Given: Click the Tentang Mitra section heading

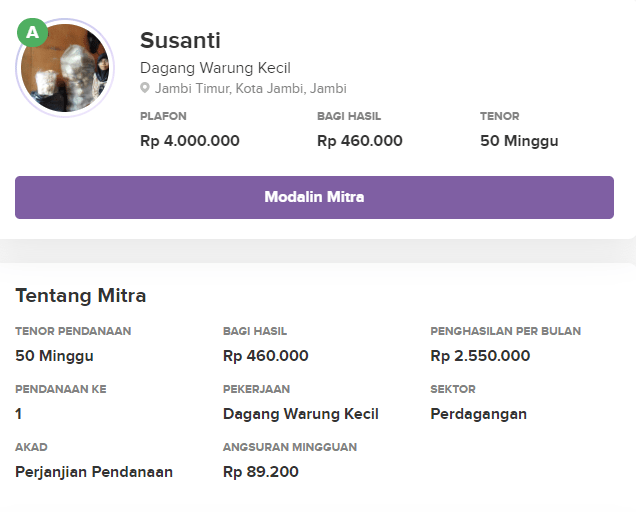Looking at the screenshot, I should click(81, 296).
